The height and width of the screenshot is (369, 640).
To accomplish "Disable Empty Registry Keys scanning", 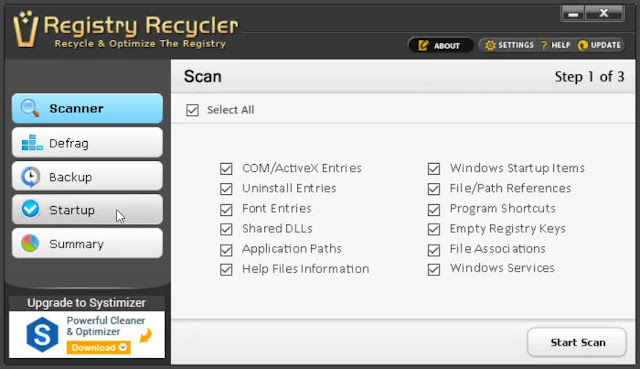I will point(434,229).
